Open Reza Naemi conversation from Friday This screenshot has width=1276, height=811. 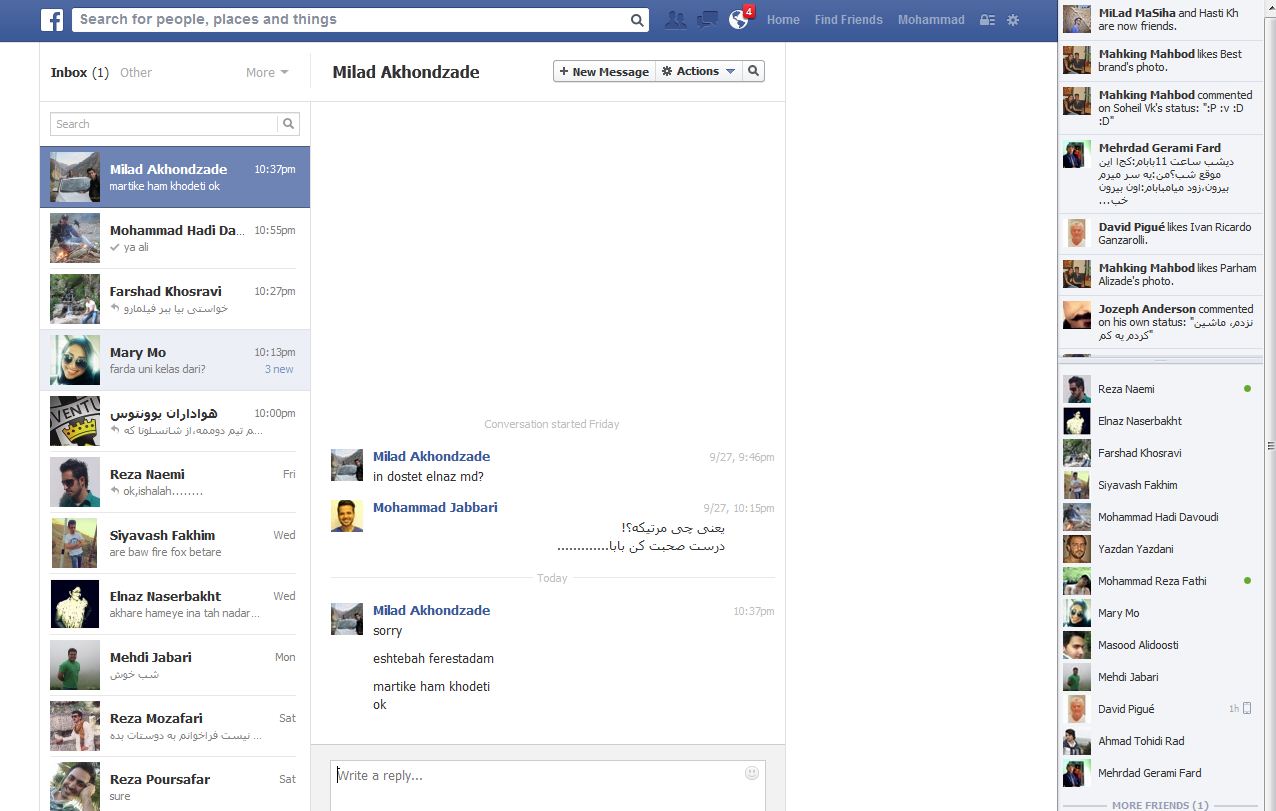pyautogui.click(x=175, y=482)
